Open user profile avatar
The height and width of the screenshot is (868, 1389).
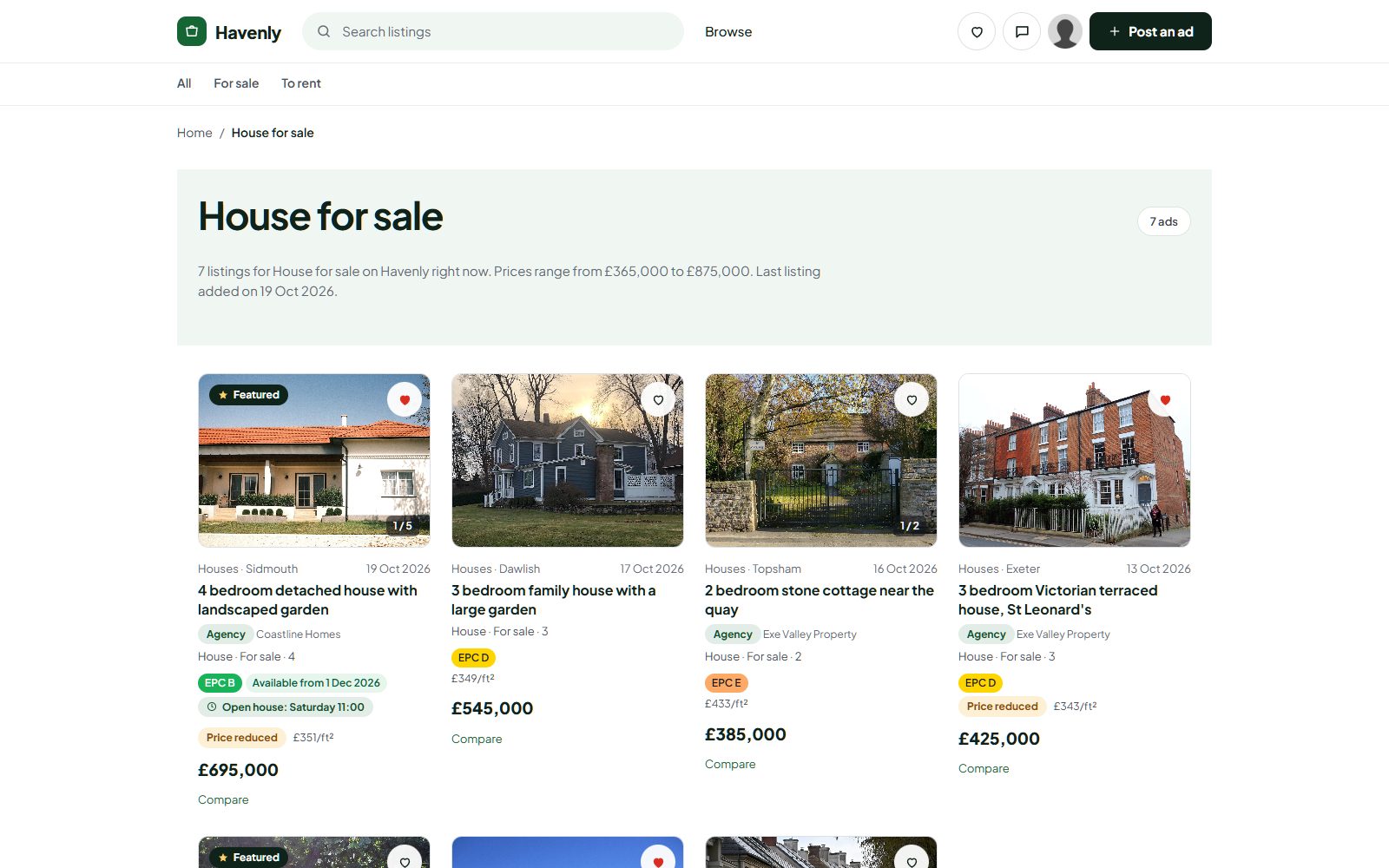(1065, 32)
